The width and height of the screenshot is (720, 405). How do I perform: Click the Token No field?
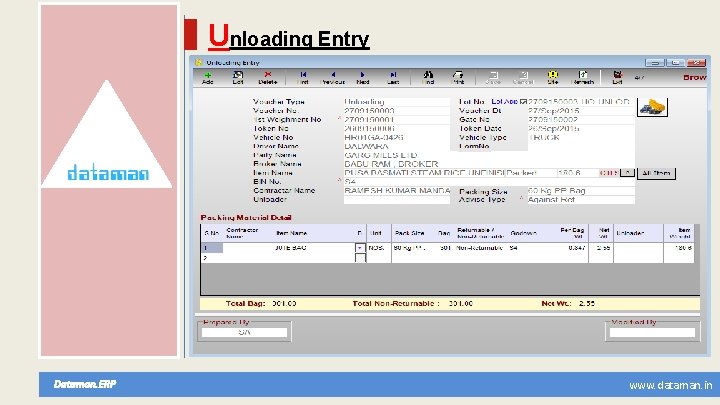click(397, 129)
